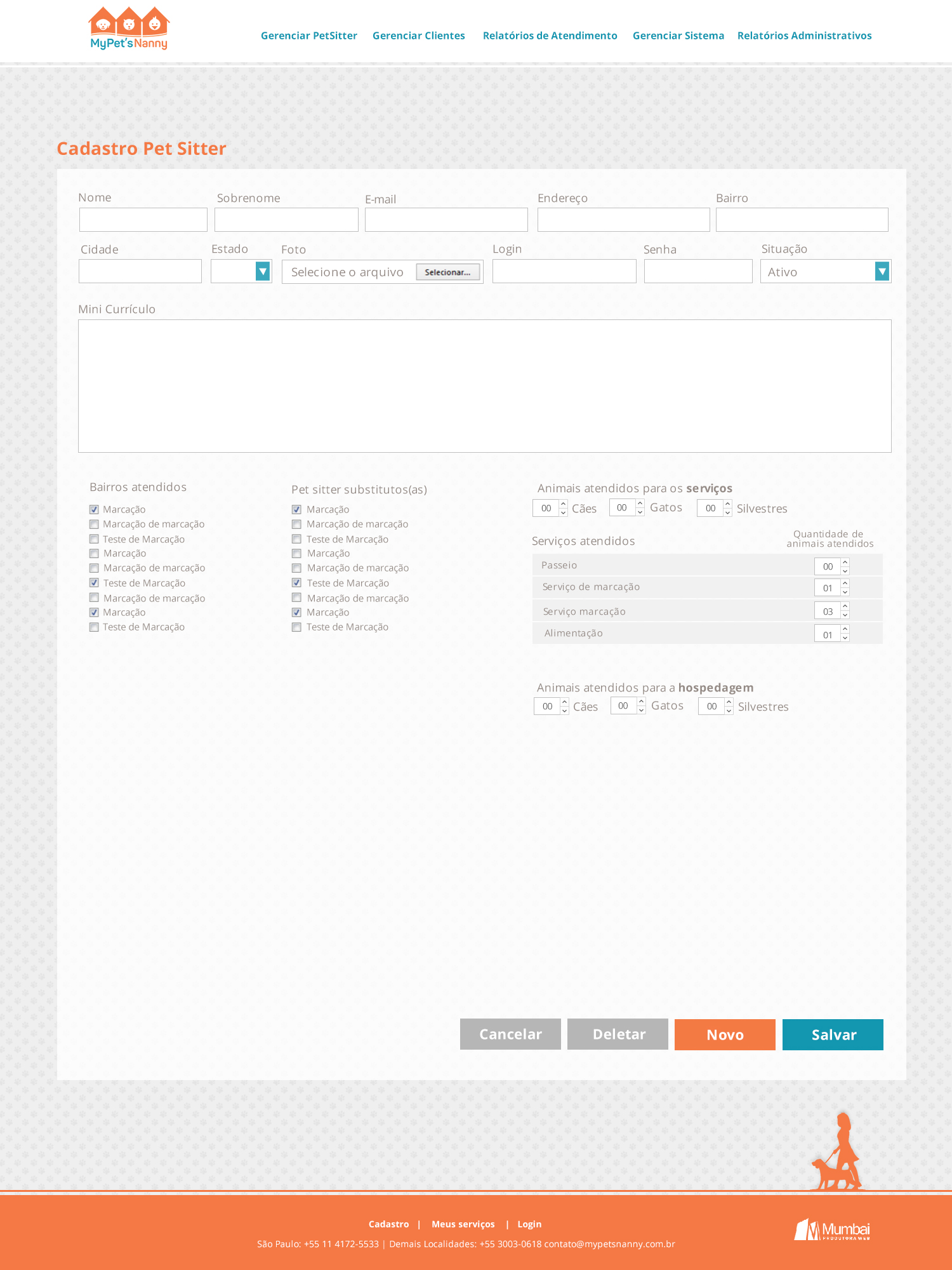Click the Mini Currículo text area
Image resolution: width=952 pixels, height=1270 pixels.
click(x=484, y=386)
